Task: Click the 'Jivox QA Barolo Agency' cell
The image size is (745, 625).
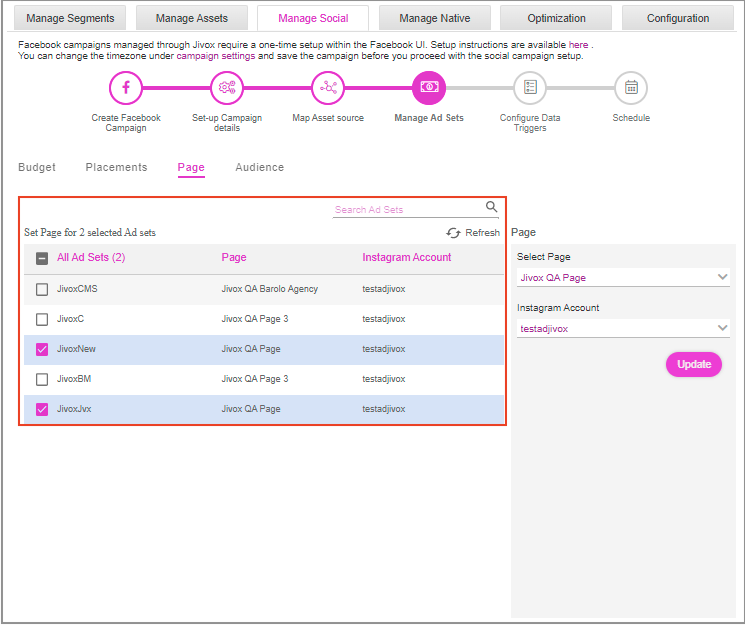Action: [x=269, y=289]
